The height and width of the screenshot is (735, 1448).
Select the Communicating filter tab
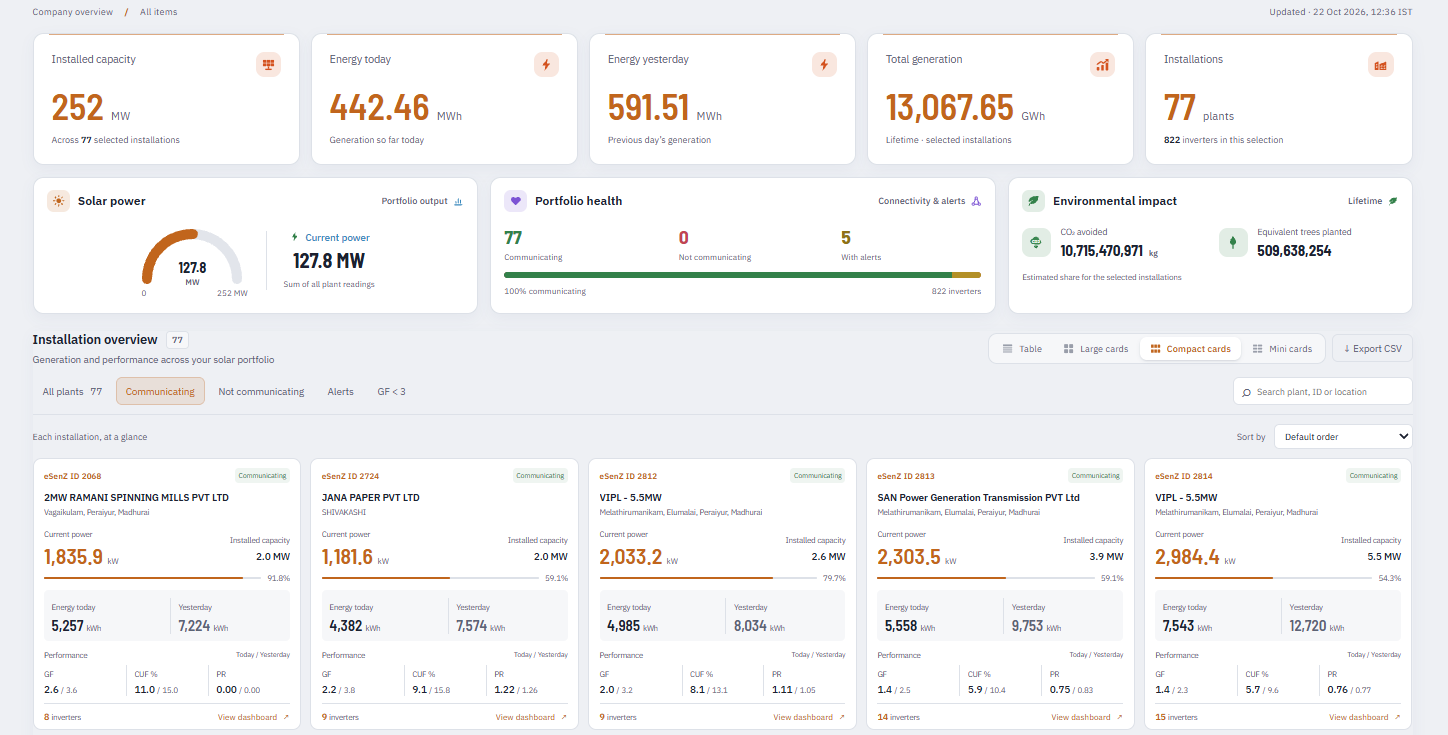pos(160,392)
